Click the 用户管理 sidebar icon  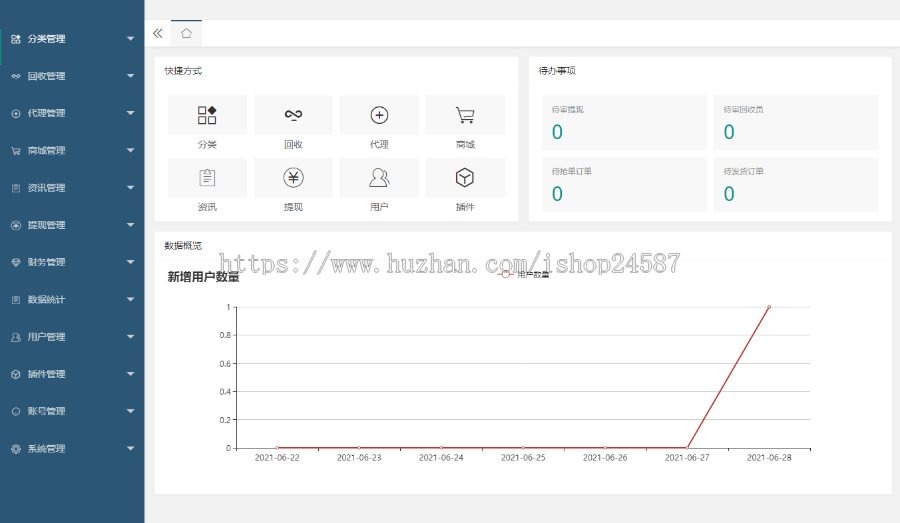tap(16, 337)
